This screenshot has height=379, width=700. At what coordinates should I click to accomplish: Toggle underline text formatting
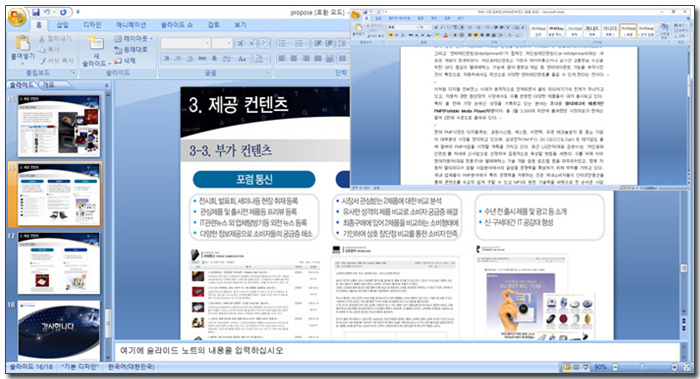[189, 58]
